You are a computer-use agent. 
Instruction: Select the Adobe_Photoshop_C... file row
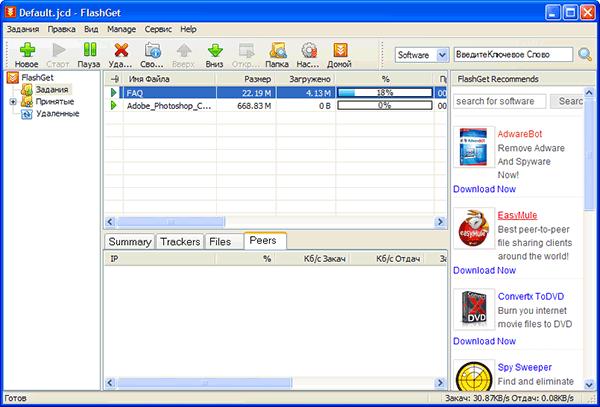(276, 106)
